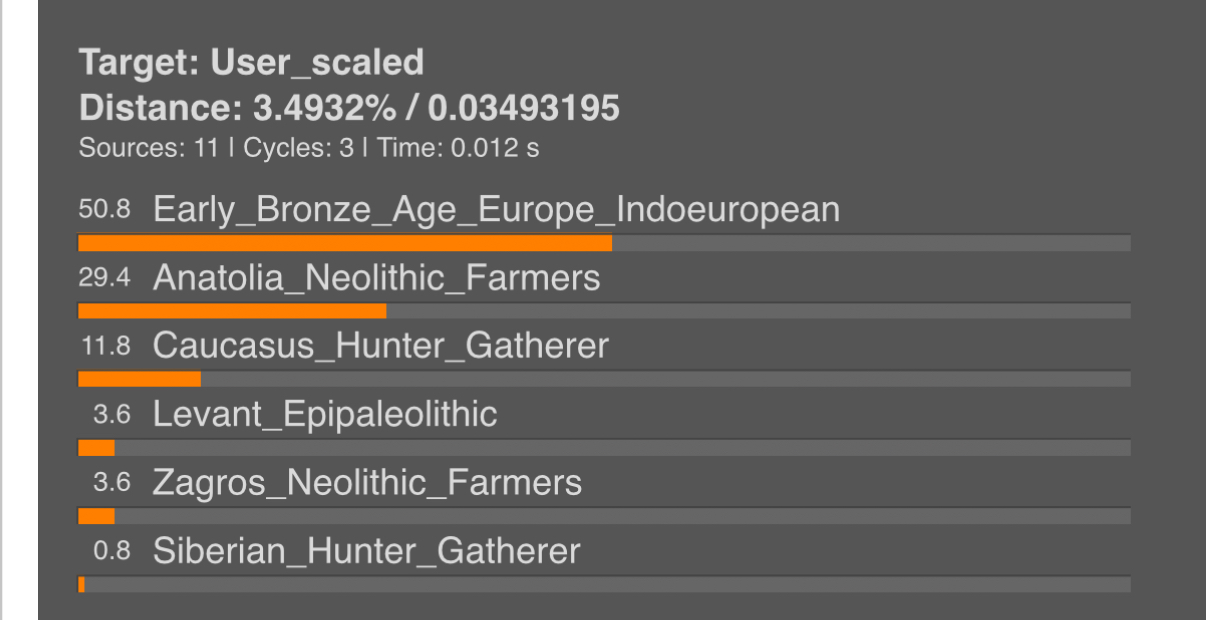Click the Distance: 3.4932% line
The height and width of the screenshot is (620, 1206).
[x=348, y=108]
